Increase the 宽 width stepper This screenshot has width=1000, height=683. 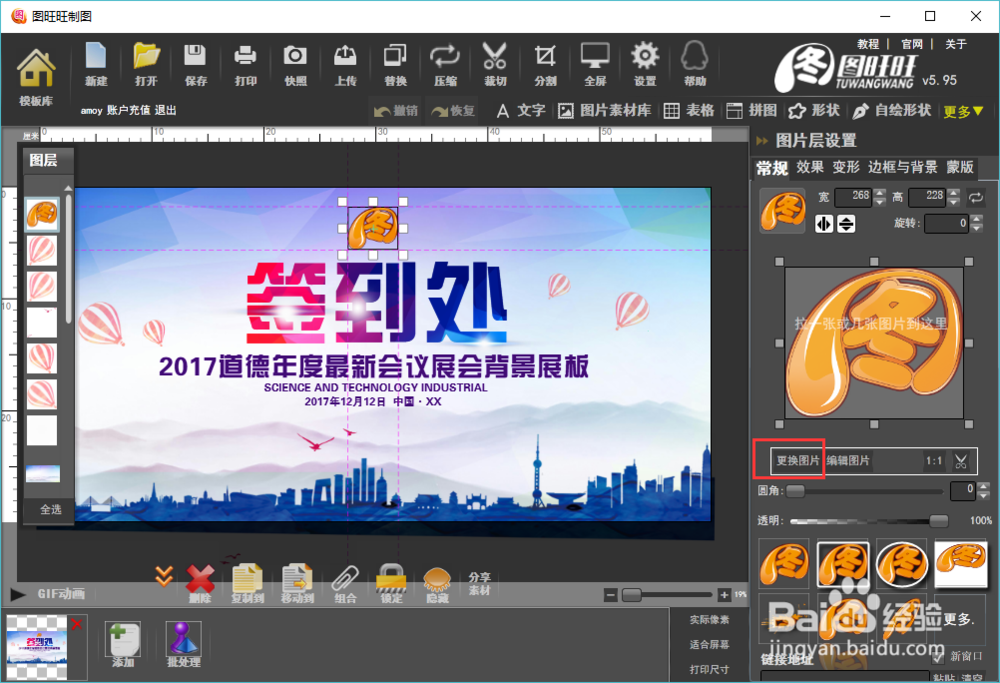[x=880, y=193]
